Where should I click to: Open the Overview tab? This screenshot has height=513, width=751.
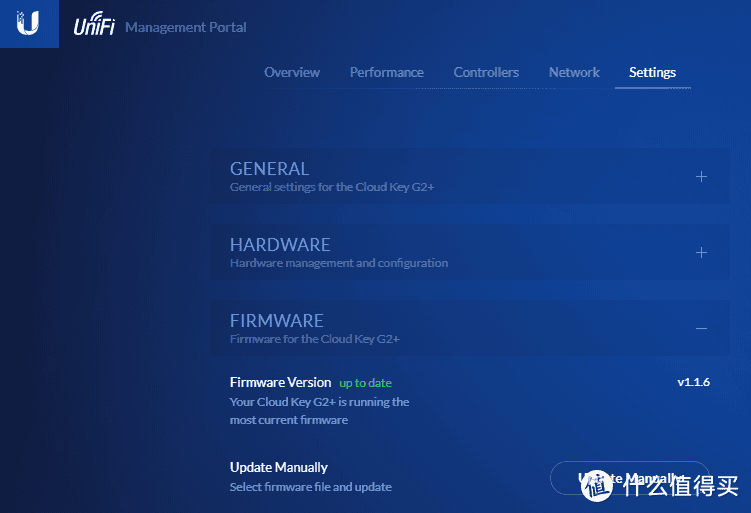(x=292, y=72)
